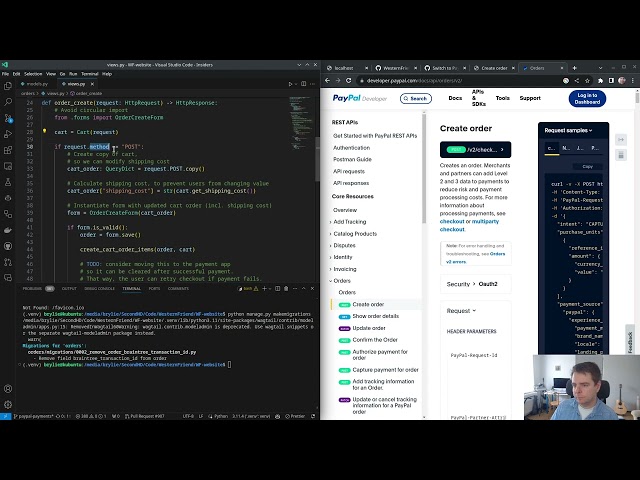Open Chrome side panel icon

[x=611, y=81]
